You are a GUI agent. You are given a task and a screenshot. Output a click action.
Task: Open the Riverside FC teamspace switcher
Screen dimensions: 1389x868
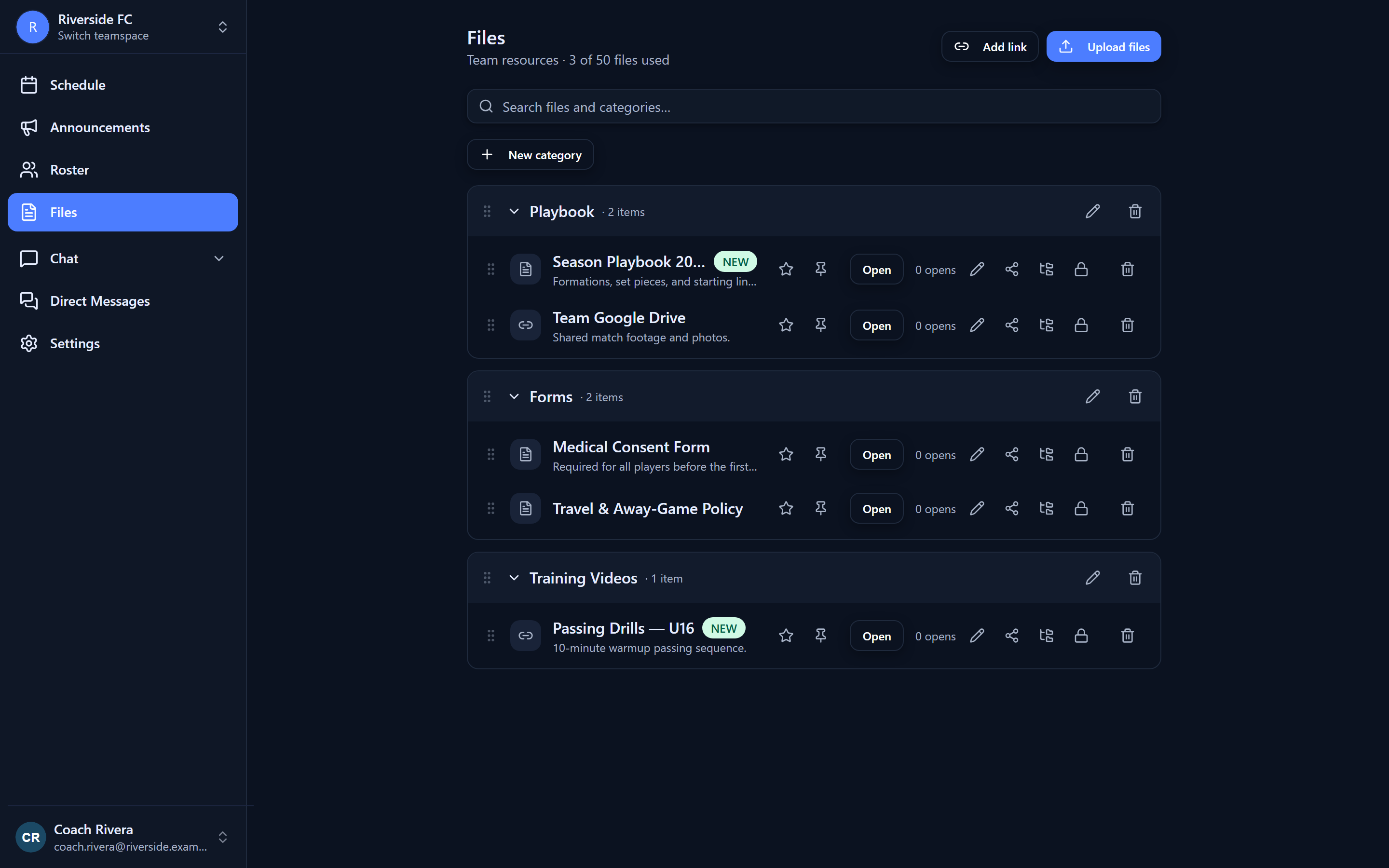click(x=123, y=27)
